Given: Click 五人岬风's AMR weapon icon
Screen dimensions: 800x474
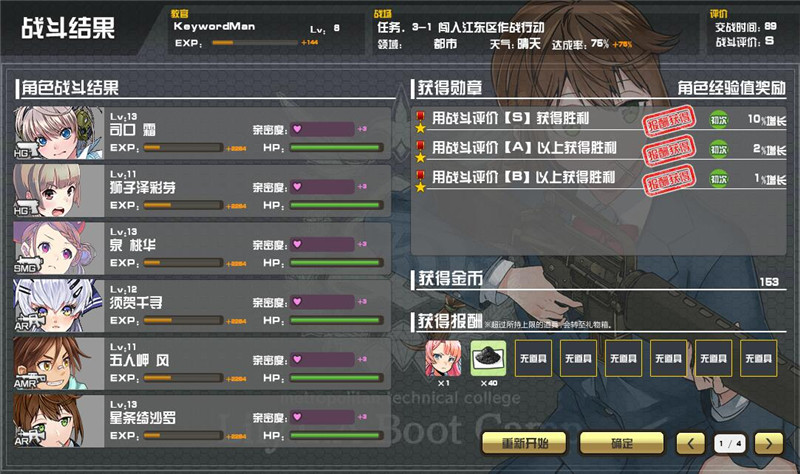Looking at the screenshot, I should coord(29,381).
